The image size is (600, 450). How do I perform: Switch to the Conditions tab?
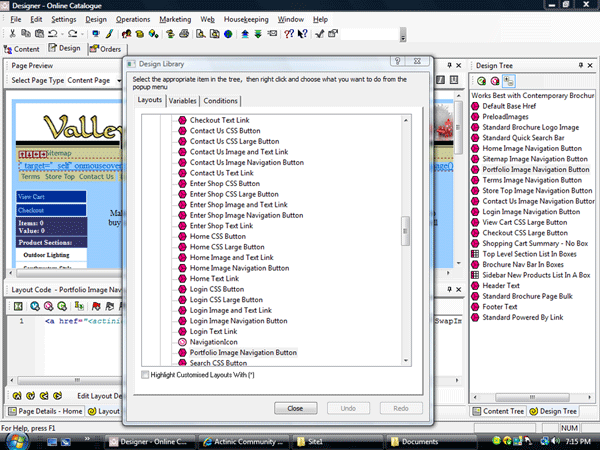point(221,101)
